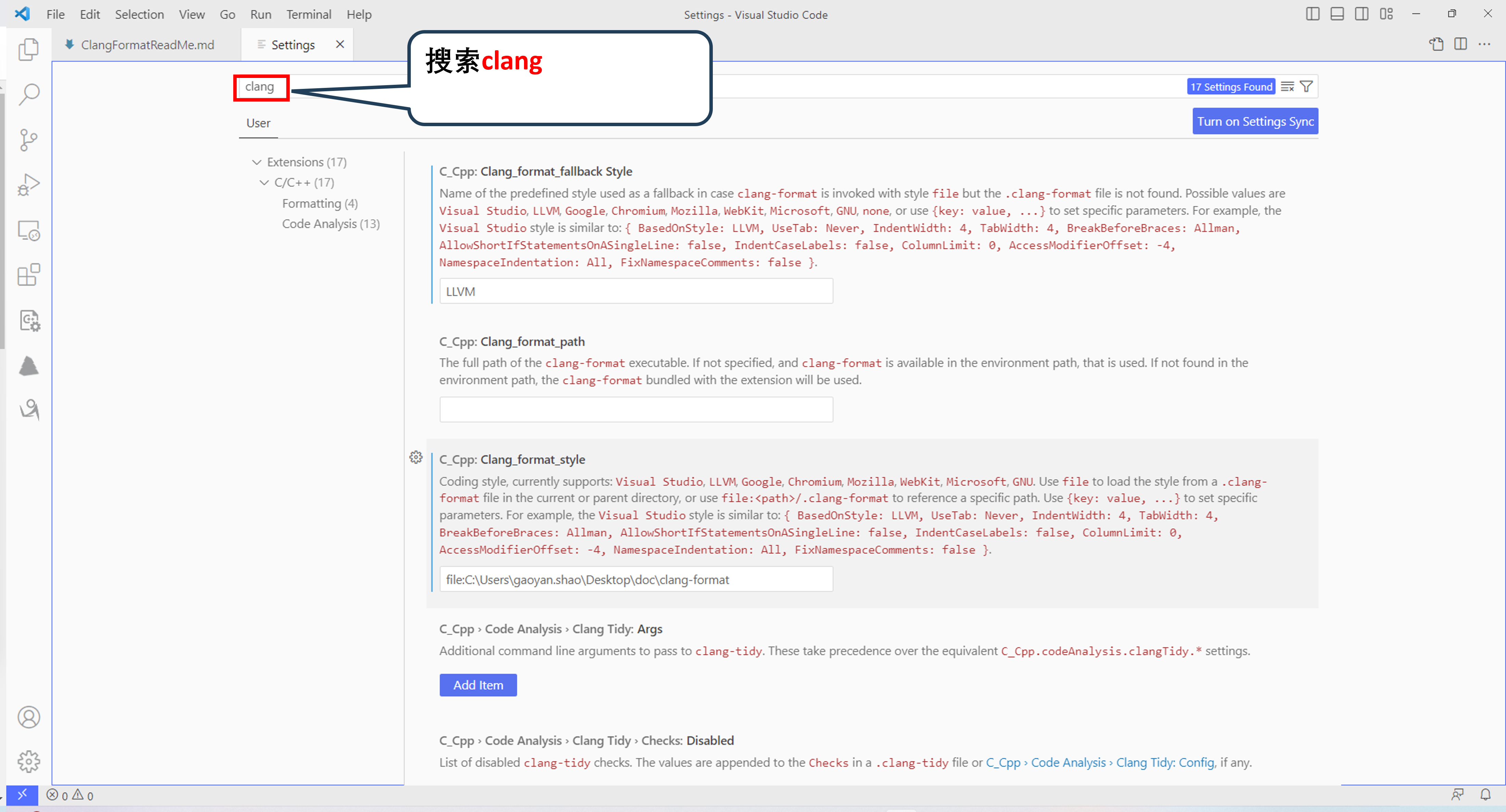Click Turn on Settings Sync button
This screenshot has width=1506, height=812.
pyautogui.click(x=1255, y=121)
